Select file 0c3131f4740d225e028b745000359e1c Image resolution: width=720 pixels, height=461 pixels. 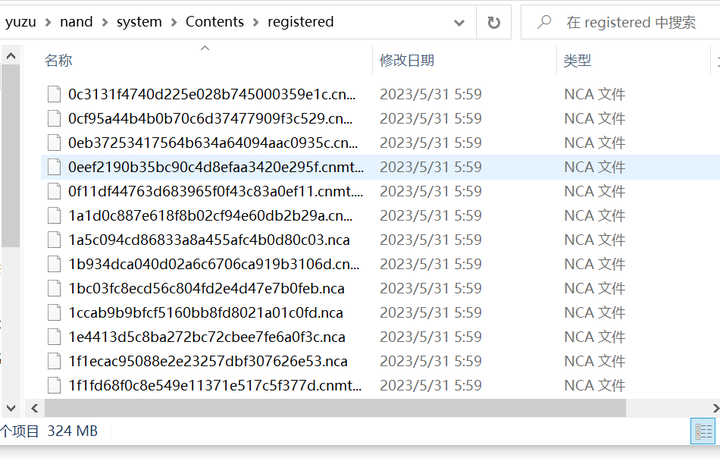coord(212,94)
